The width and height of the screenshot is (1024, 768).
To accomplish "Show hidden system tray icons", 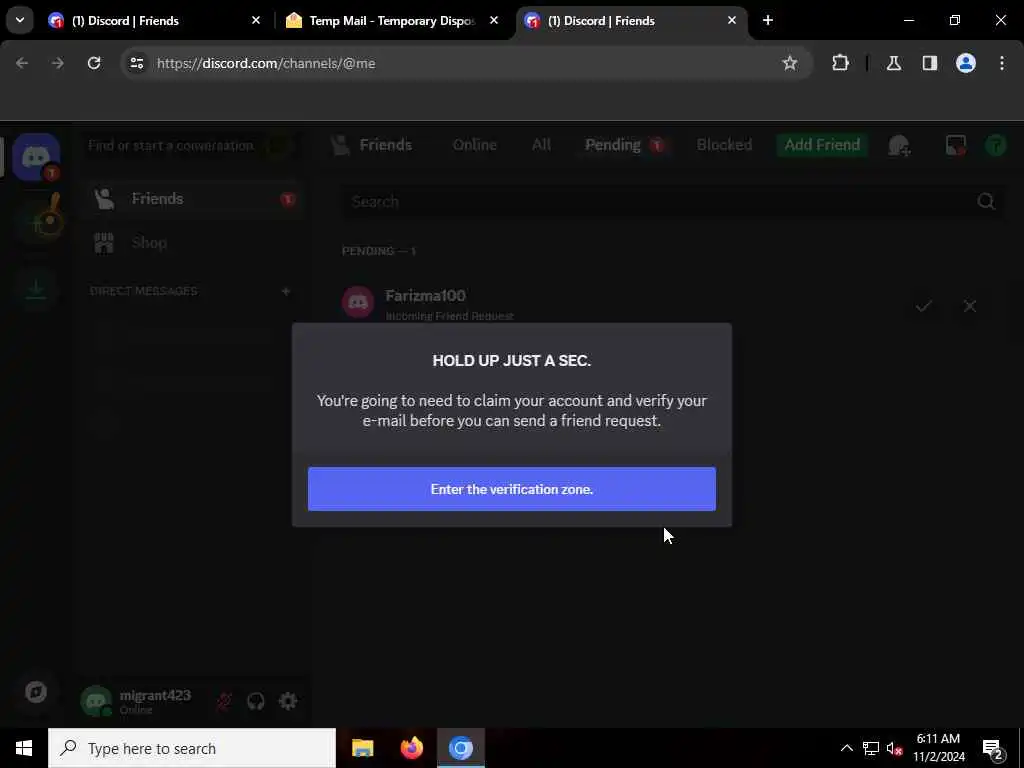I will 846,748.
